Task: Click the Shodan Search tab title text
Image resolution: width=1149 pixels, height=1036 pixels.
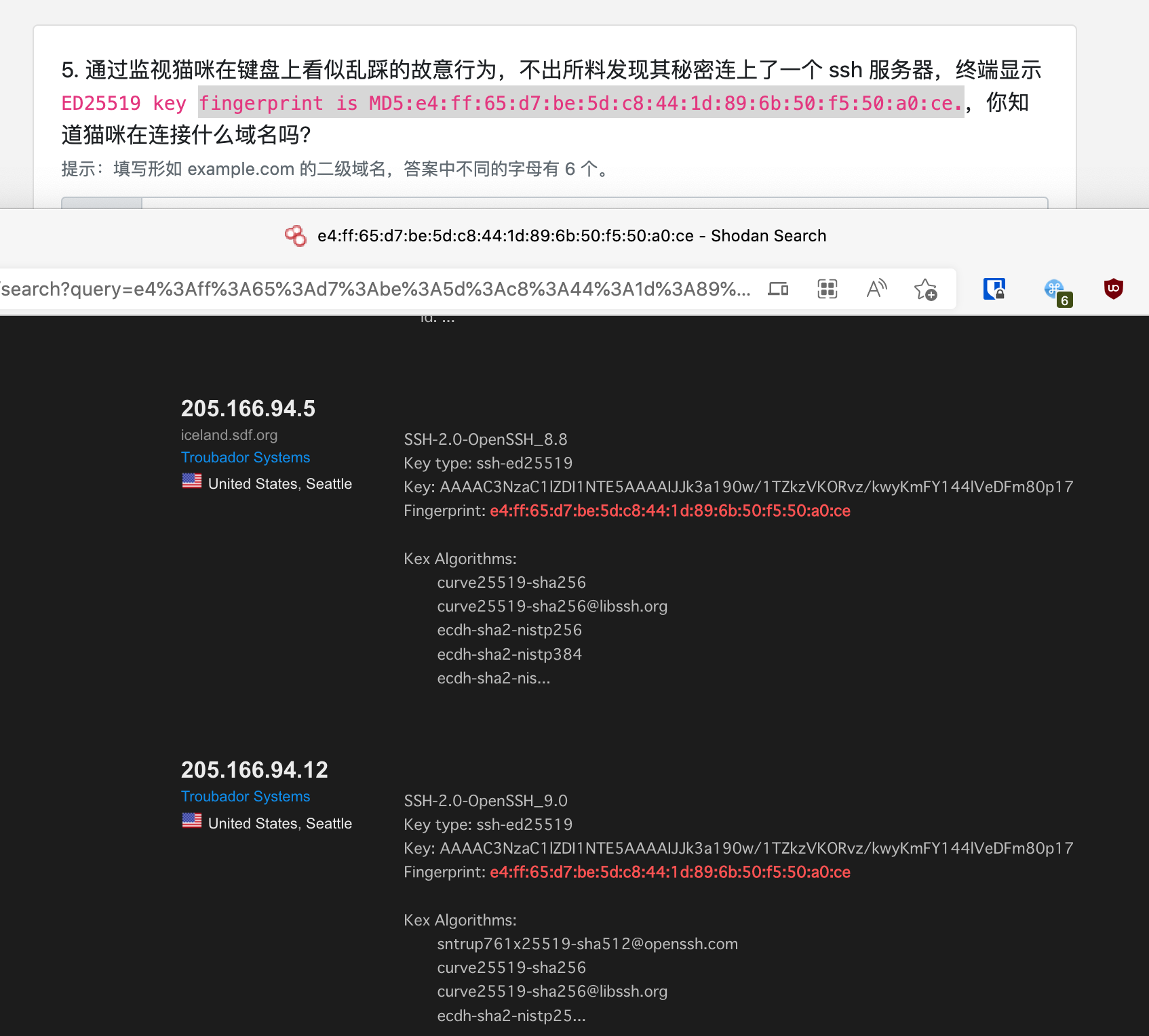Action: (x=572, y=236)
